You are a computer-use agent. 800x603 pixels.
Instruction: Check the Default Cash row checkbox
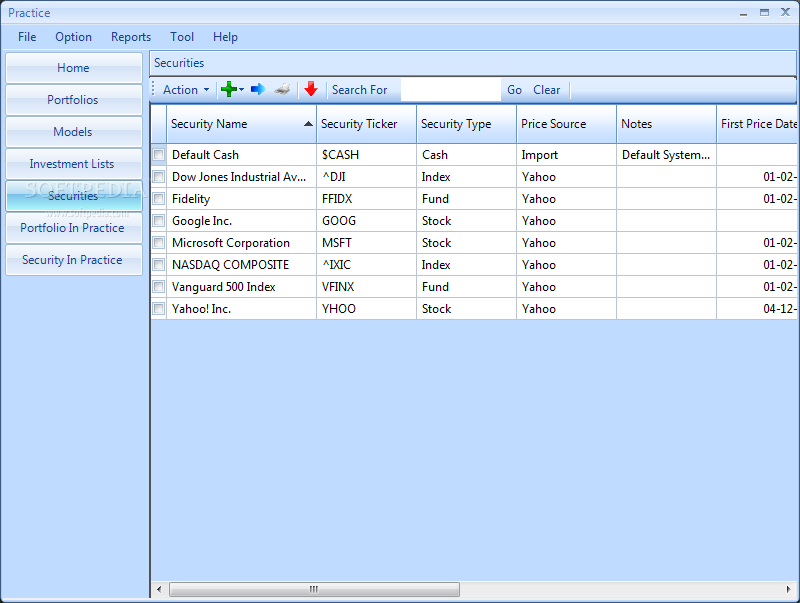(x=159, y=155)
